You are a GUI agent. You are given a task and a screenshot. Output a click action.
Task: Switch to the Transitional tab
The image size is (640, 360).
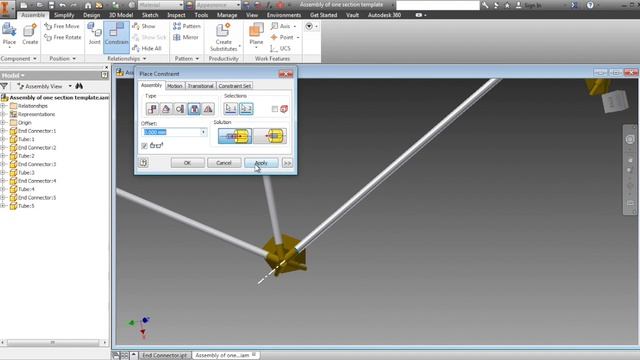pyautogui.click(x=200, y=86)
